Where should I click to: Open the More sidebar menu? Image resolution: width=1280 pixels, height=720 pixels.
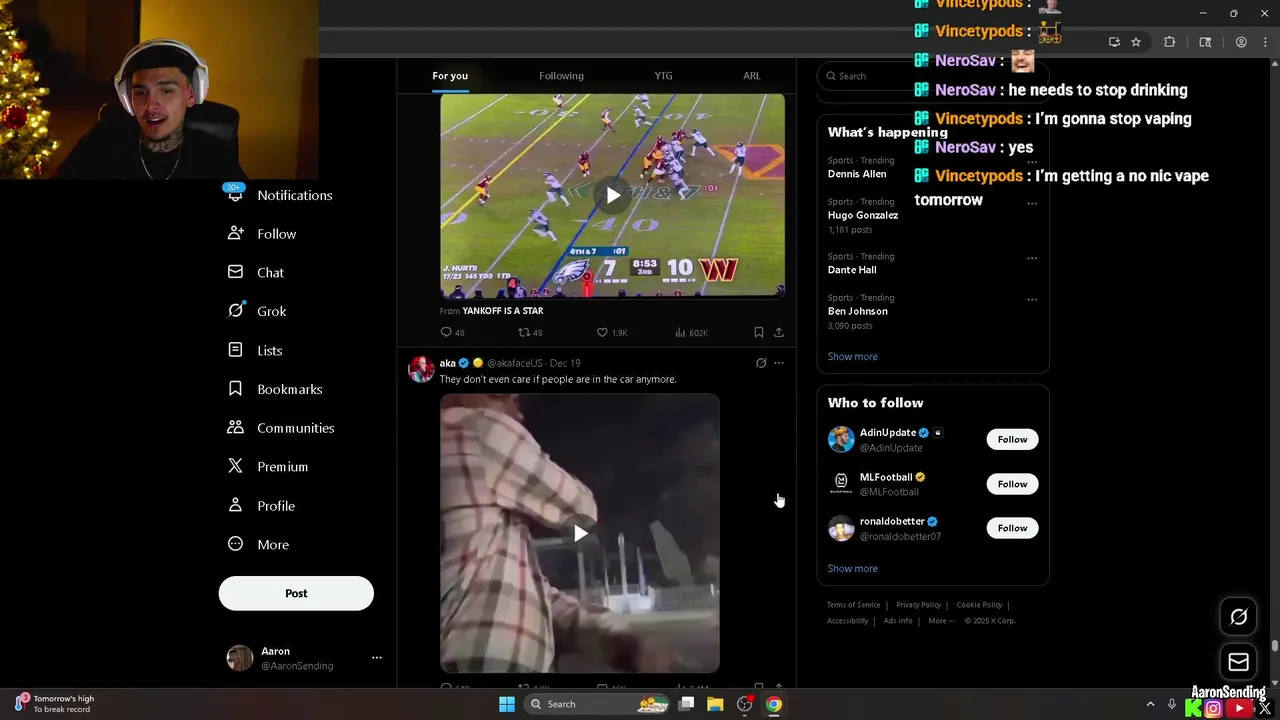(258, 545)
